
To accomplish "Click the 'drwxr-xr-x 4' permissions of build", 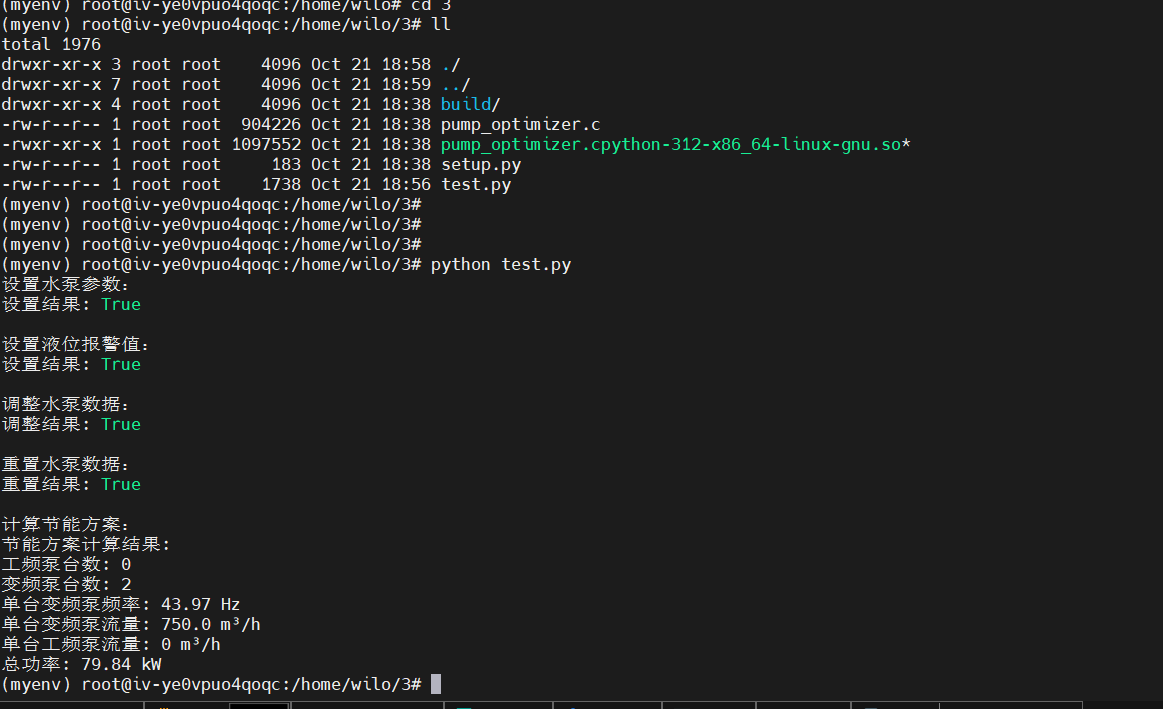I will click(61, 105).
